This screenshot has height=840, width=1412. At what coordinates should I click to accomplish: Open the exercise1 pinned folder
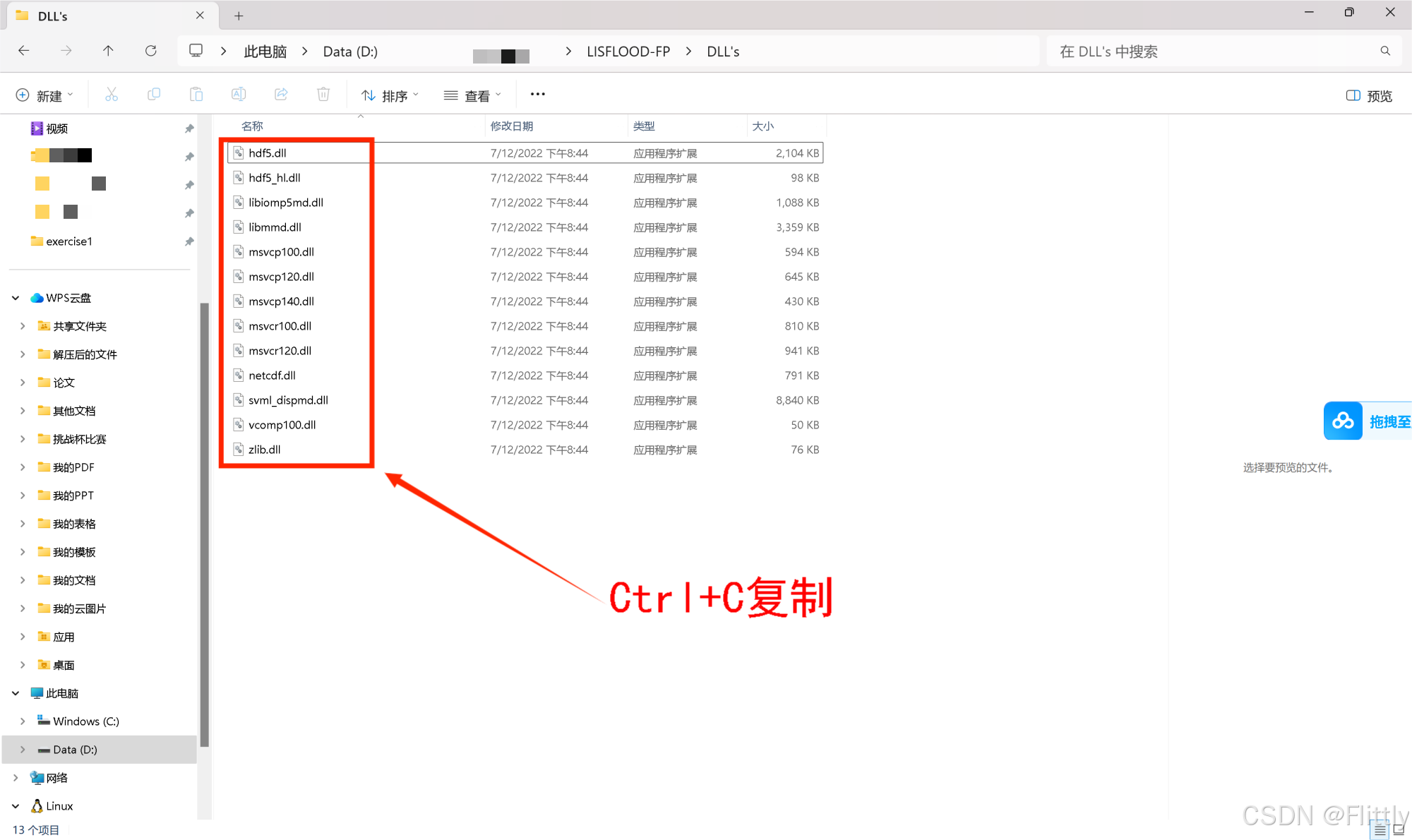(x=68, y=241)
